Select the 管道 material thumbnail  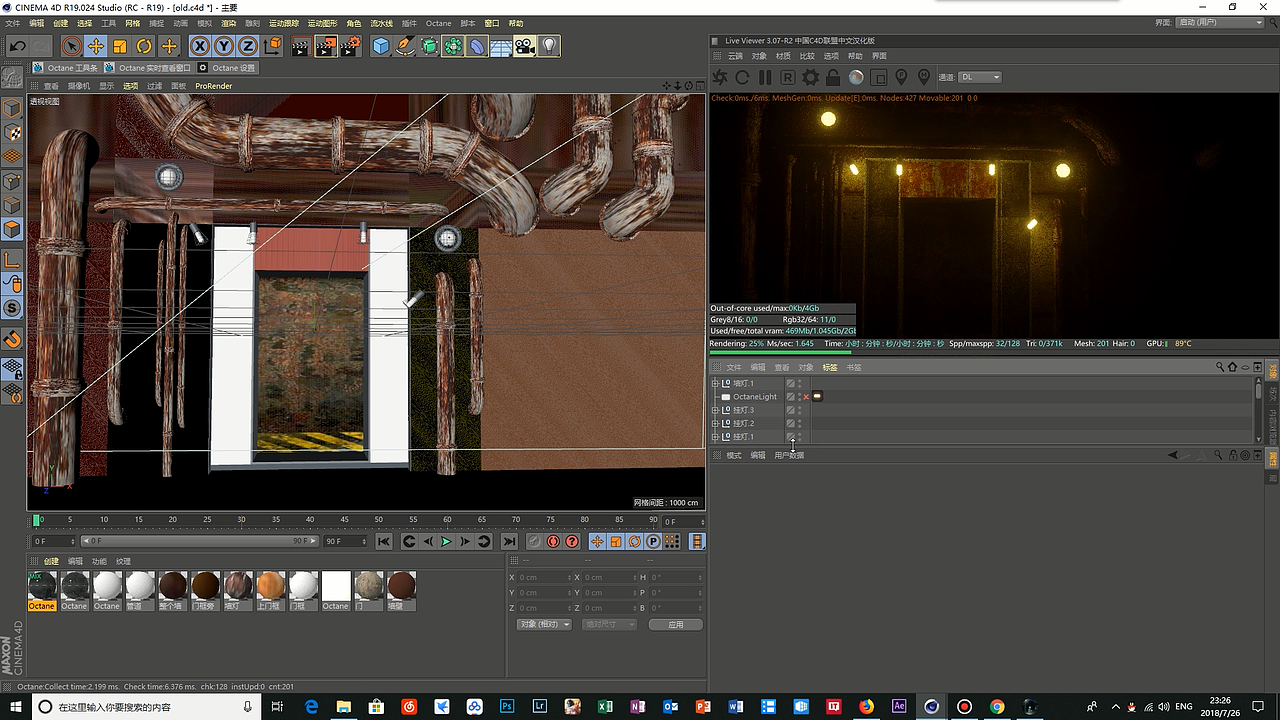(x=139, y=591)
